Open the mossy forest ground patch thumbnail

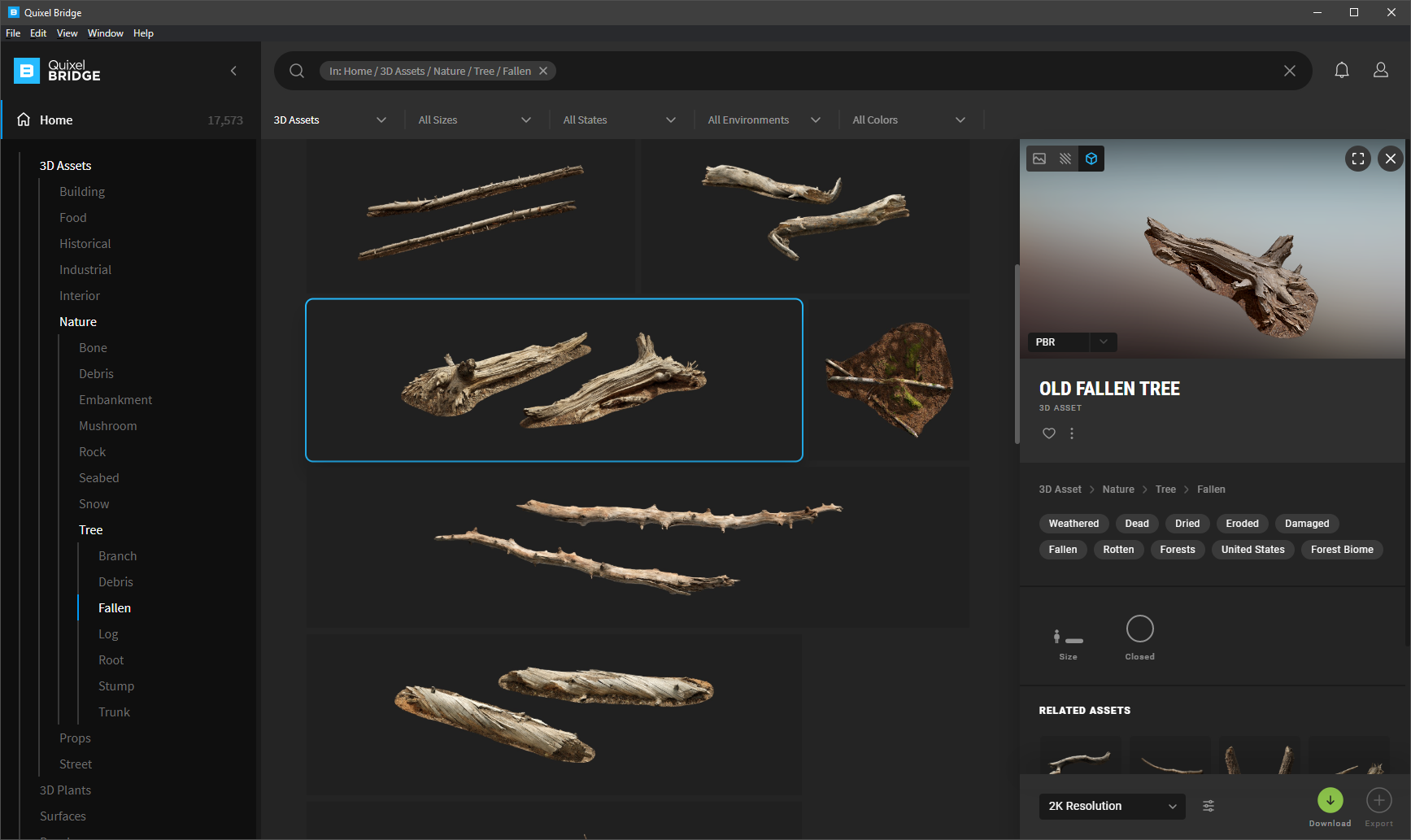tap(888, 380)
